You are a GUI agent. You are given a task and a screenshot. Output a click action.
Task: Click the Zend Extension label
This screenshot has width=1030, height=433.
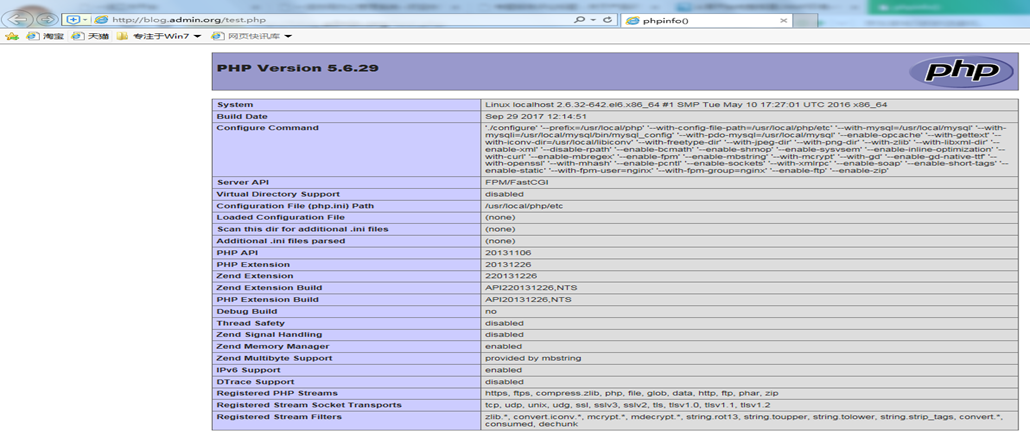point(255,276)
